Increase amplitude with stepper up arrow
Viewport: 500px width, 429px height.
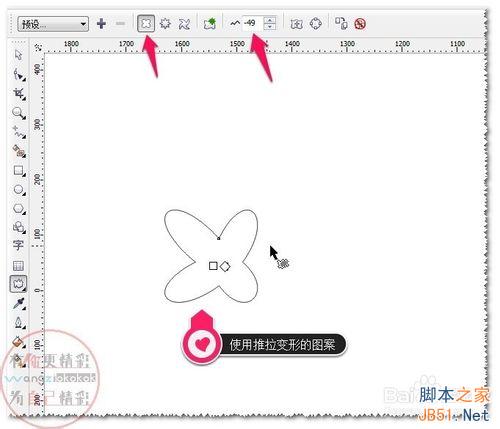click(270, 20)
